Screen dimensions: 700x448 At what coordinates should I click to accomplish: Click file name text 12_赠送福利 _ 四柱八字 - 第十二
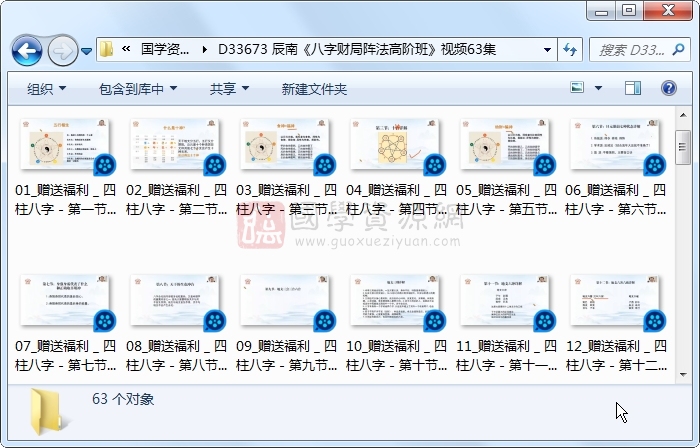(x=616, y=356)
